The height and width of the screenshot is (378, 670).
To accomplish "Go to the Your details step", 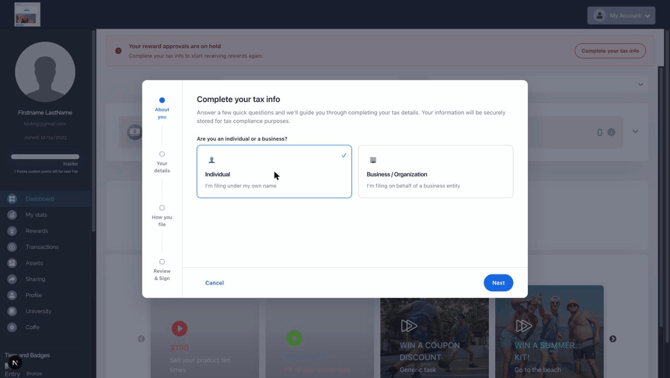I will point(162,162).
